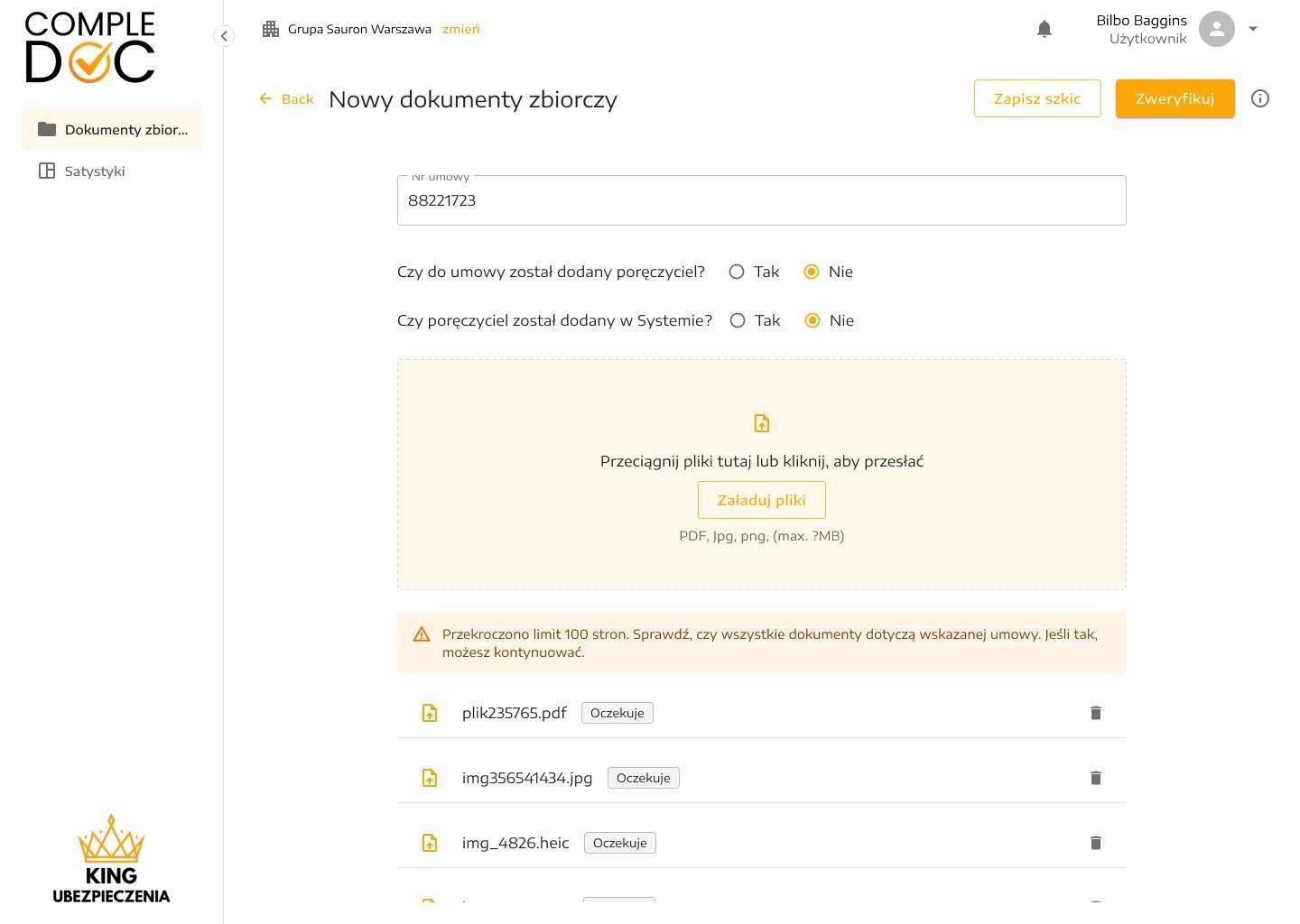Screen dimensions: 1300x924
Task: Select Tak for poręczyciel added to umowa
Action: [737, 272]
